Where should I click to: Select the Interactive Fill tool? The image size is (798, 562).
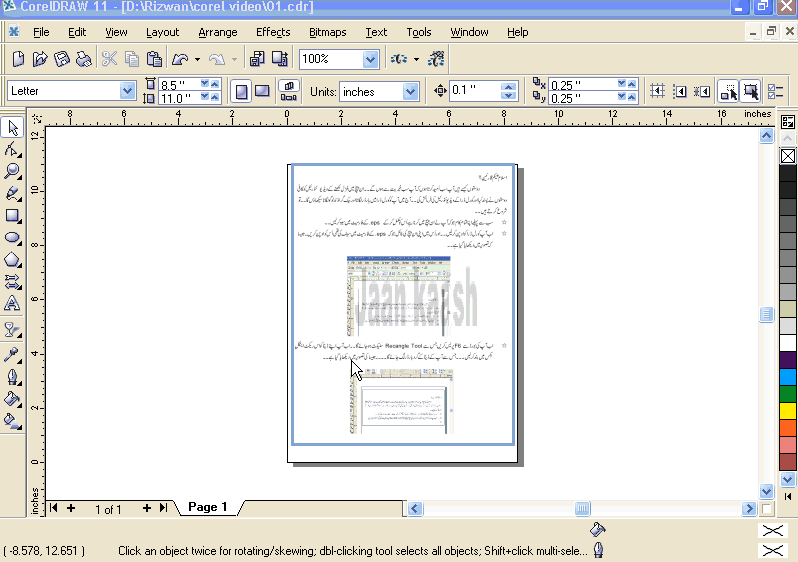click(x=12, y=420)
